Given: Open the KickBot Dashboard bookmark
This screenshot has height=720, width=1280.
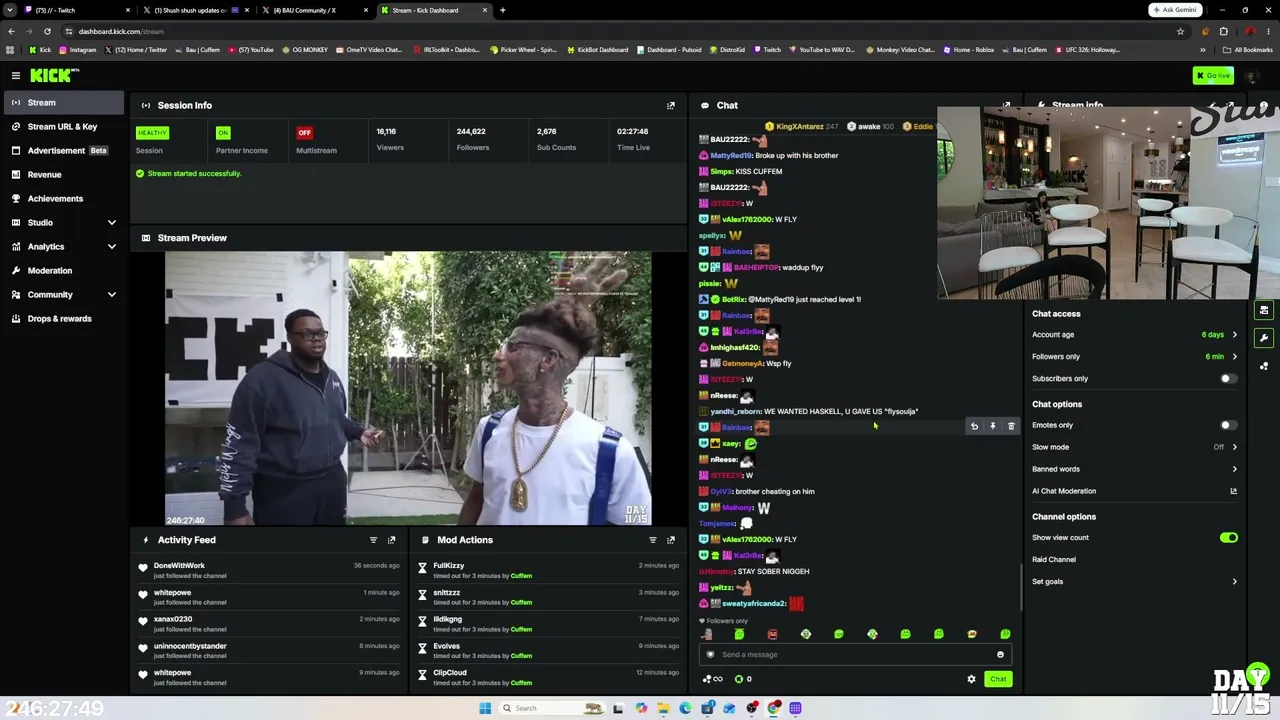Looking at the screenshot, I should coord(598,50).
